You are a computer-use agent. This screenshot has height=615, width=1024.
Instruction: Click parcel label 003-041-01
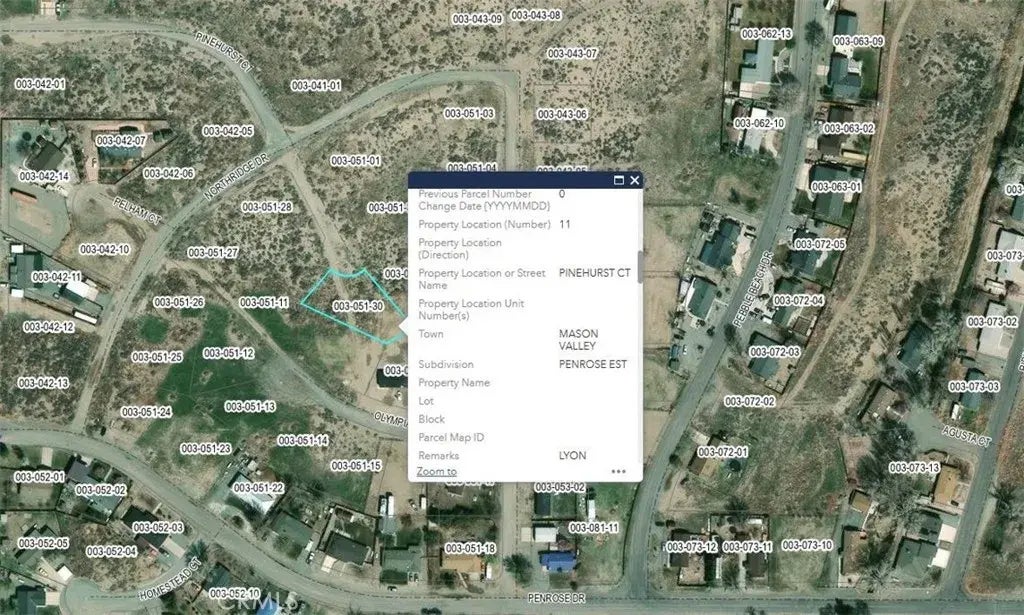[315, 86]
